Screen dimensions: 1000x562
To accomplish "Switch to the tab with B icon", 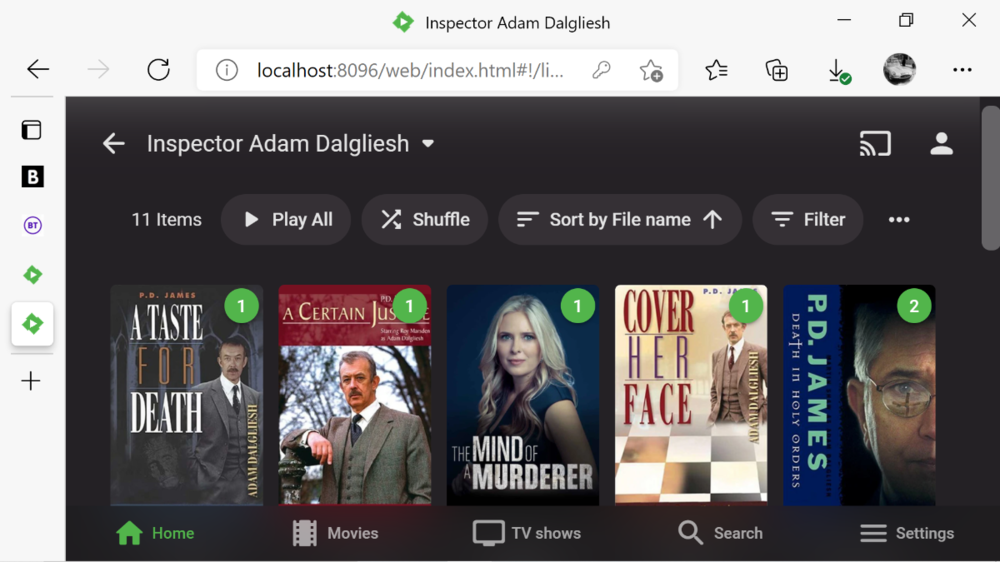I will 33,177.
